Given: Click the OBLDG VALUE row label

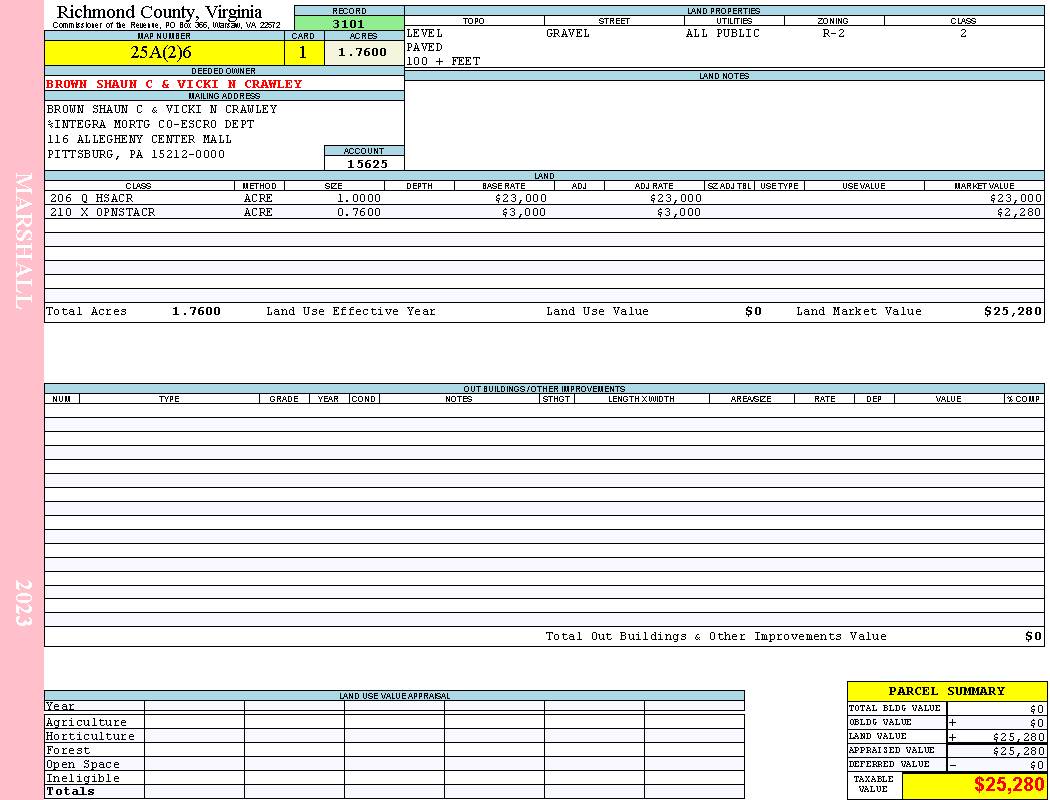Looking at the screenshot, I should pos(880,722).
